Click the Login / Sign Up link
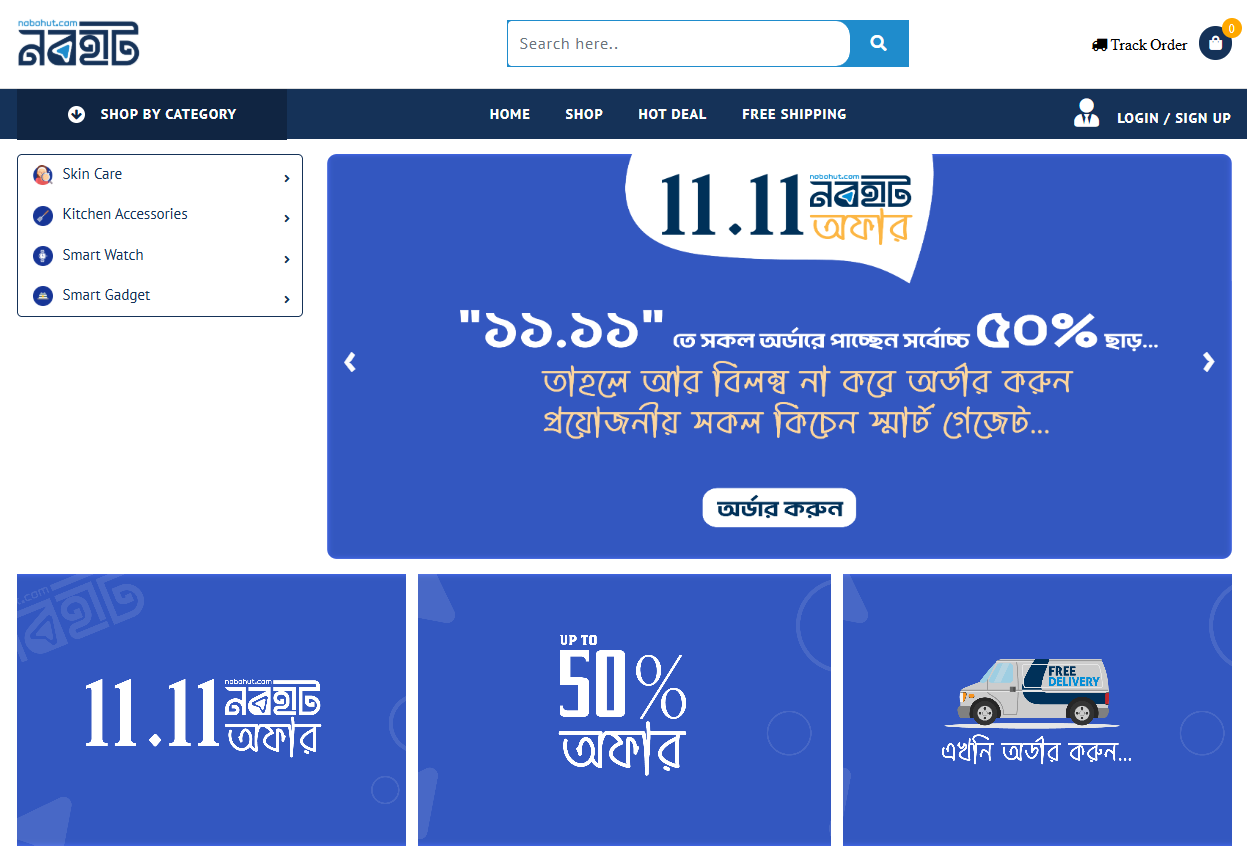Viewport: 1247px width, 858px height. tap(1174, 118)
